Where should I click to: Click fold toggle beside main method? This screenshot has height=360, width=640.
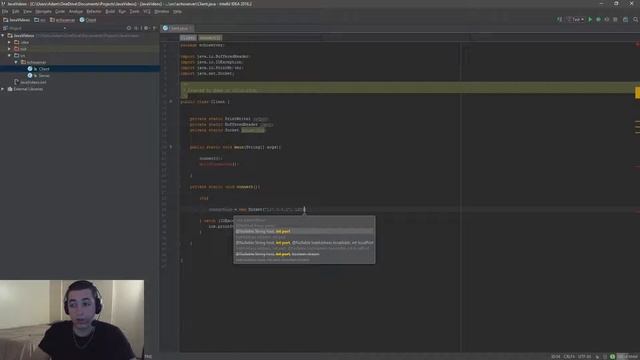click(171, 147)
